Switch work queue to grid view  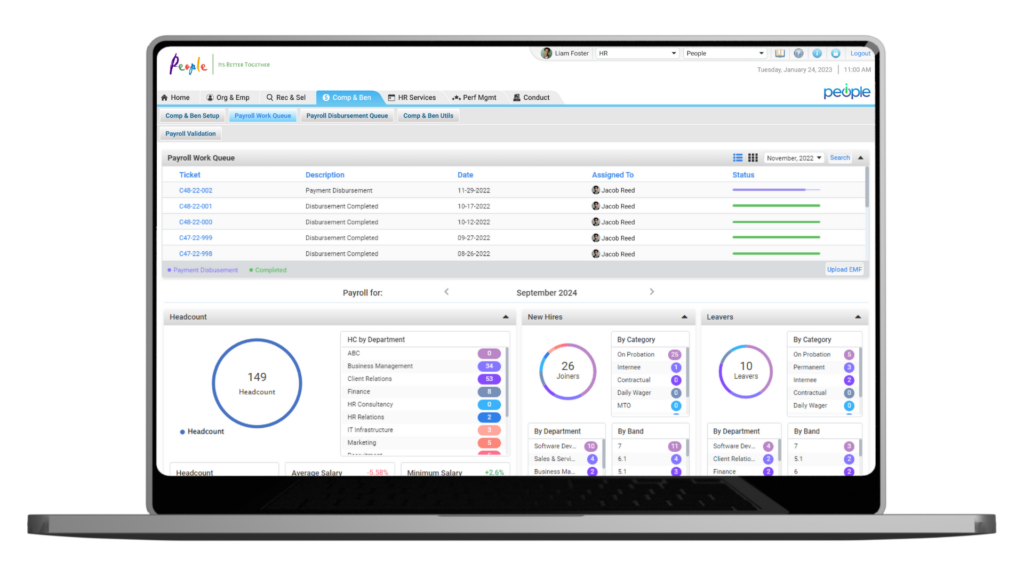tap(753, 158)
